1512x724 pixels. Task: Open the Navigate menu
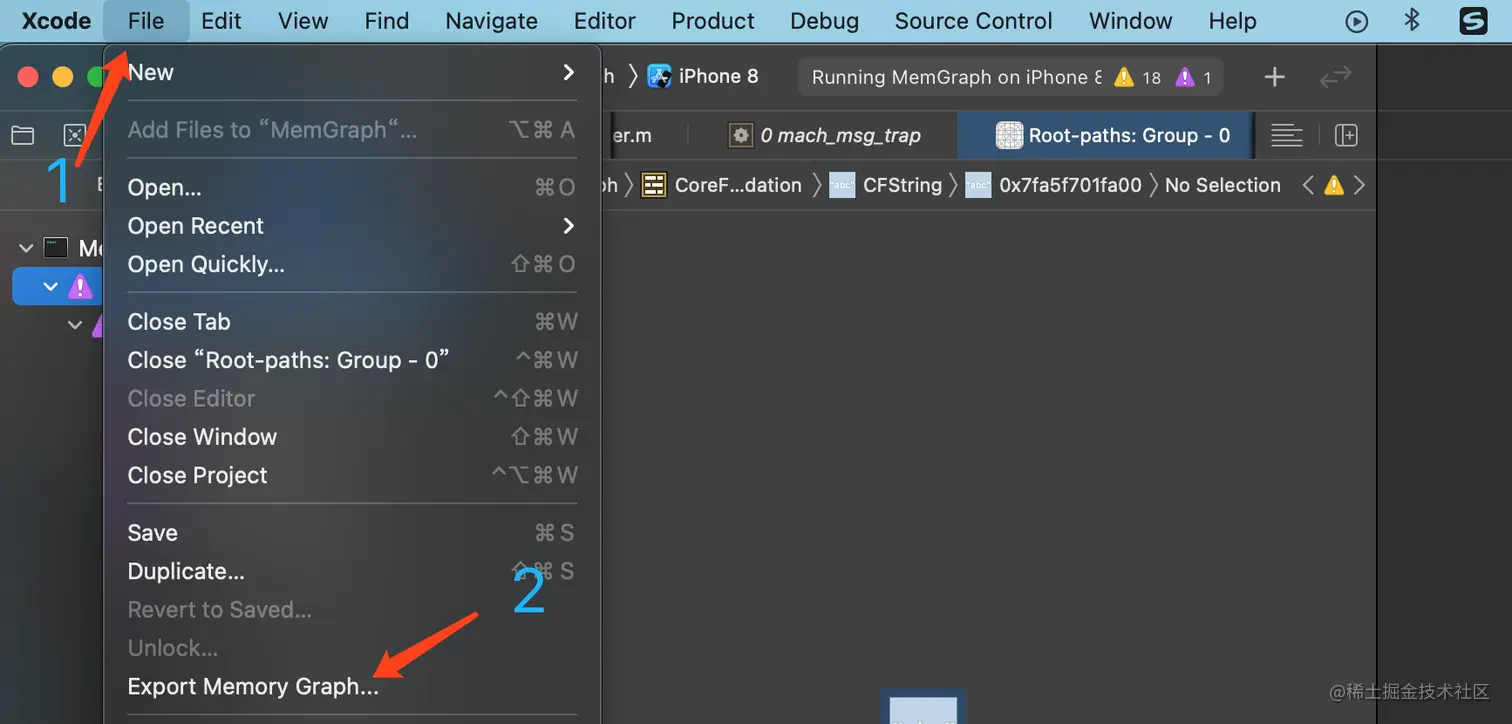(x=491, y=21)
